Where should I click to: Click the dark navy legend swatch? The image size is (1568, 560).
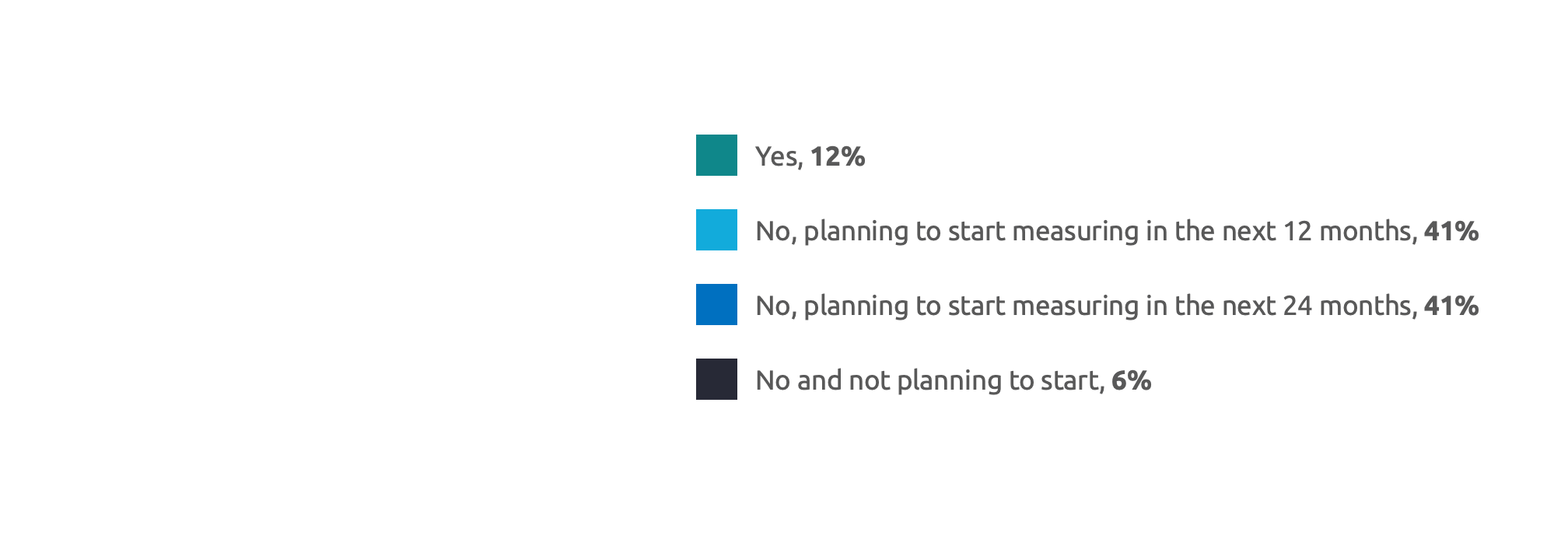pos(716,379)
